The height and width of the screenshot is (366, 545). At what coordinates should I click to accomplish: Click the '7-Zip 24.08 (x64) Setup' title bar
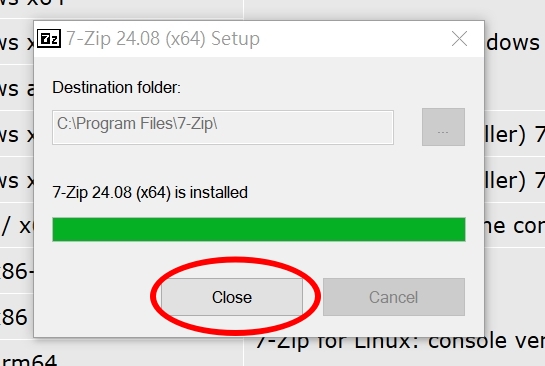pyautogui.click(x=259, y=39)
